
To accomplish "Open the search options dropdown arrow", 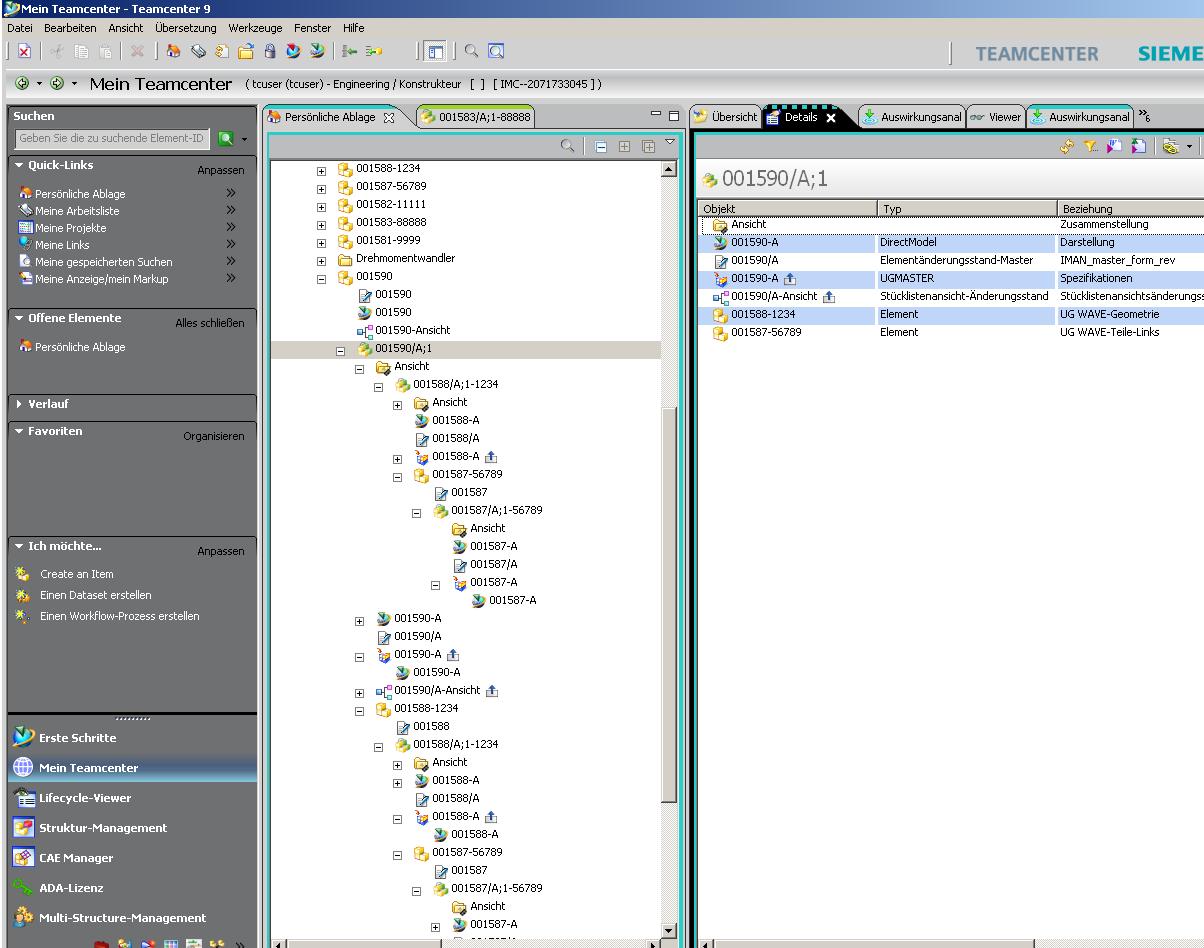I will coord(244,140).
